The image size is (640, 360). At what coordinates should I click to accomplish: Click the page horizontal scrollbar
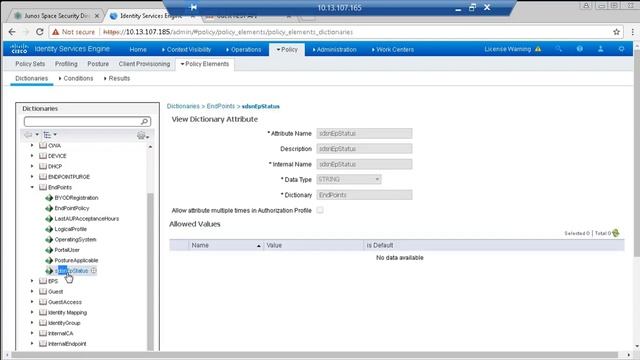314,355
